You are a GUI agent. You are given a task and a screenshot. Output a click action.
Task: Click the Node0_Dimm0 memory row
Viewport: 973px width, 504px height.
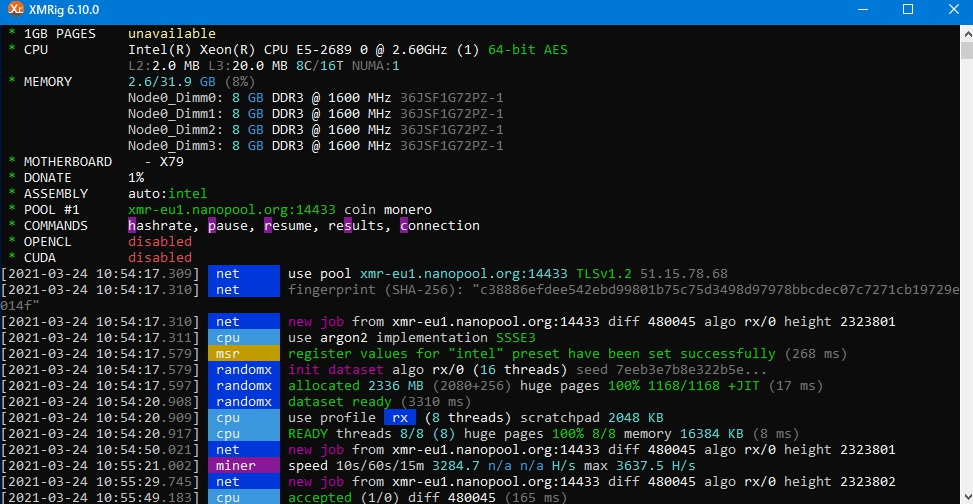pos(315,97)
